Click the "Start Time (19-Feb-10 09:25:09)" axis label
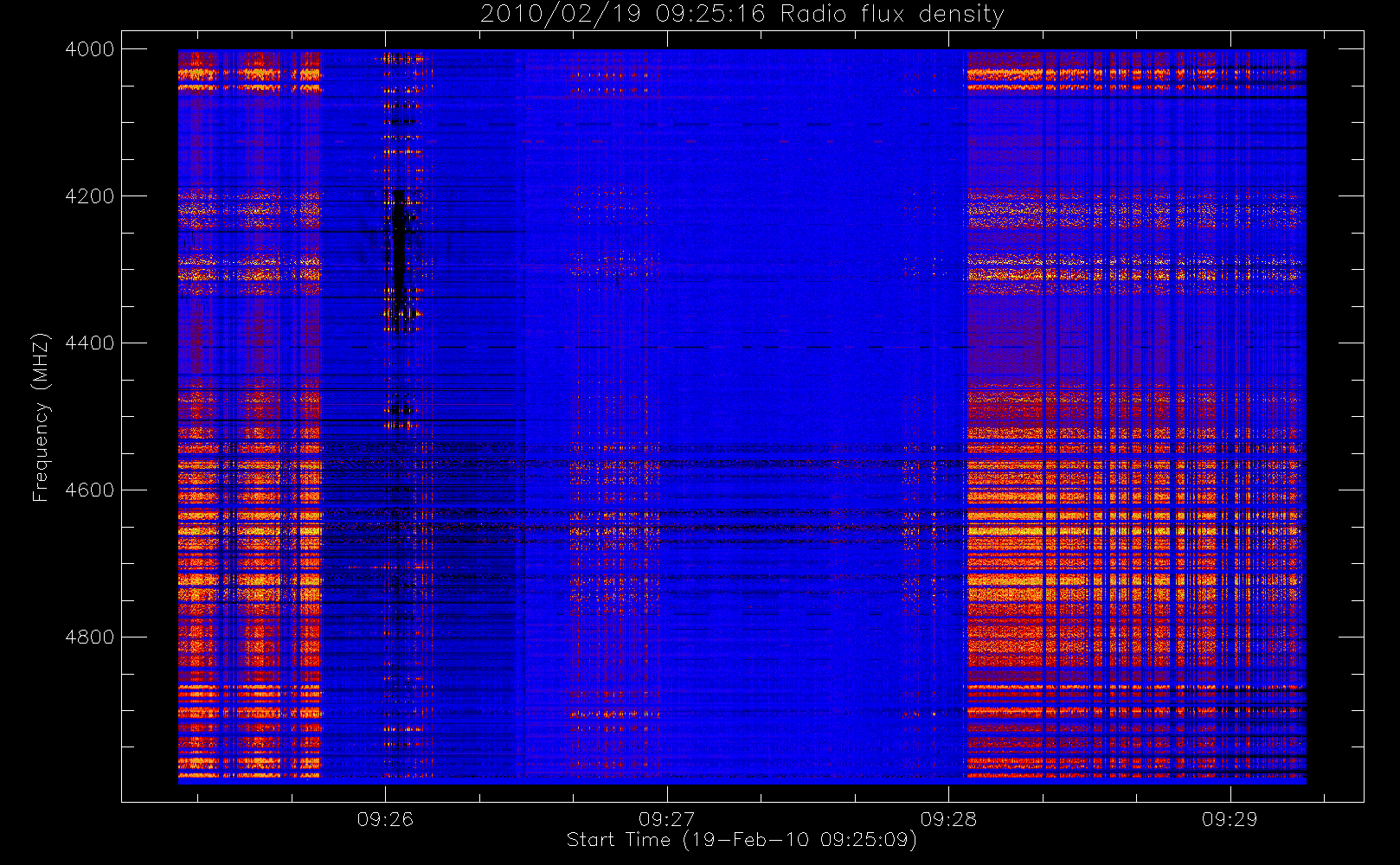1400x865 pixels. point(742,840)
